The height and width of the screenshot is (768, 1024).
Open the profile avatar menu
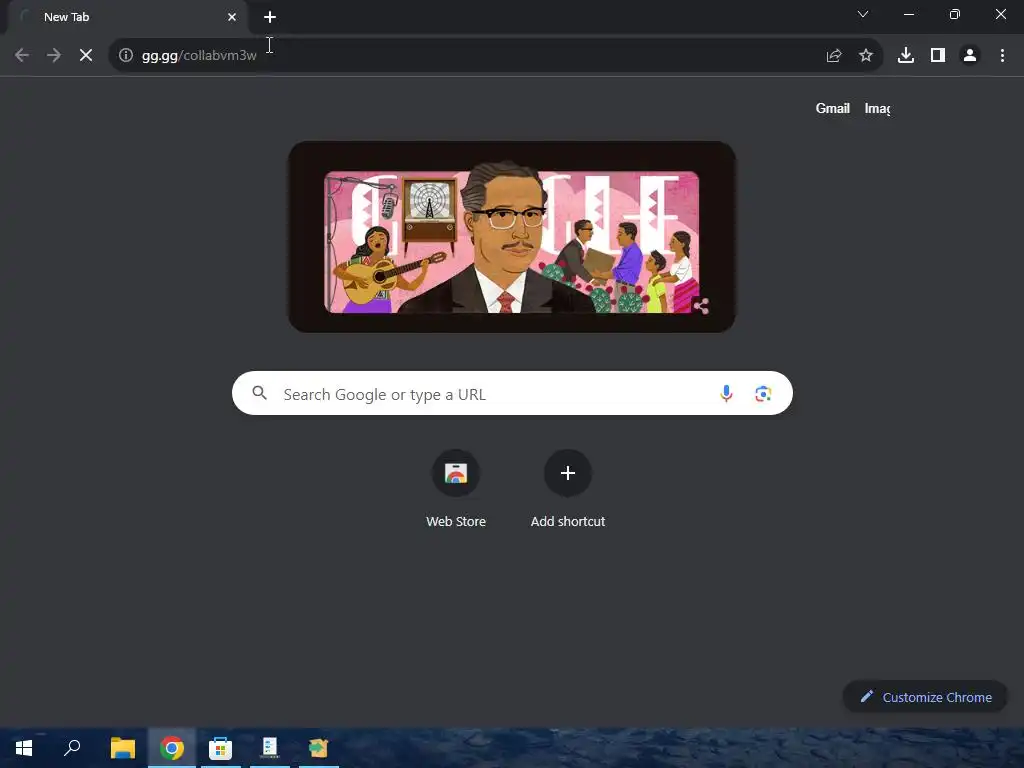coord(970,56)
